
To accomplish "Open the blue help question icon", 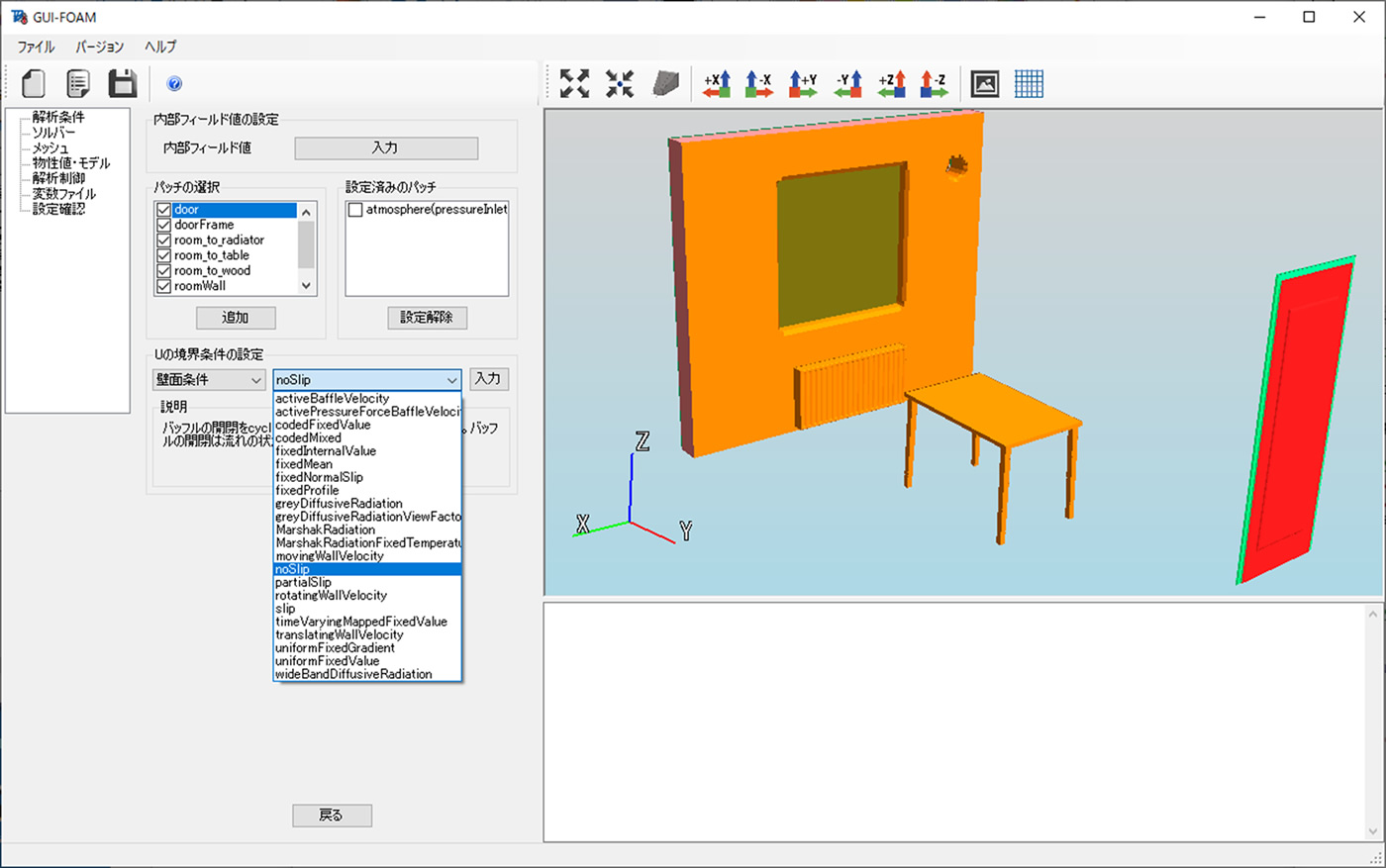I will coord(174,84).
